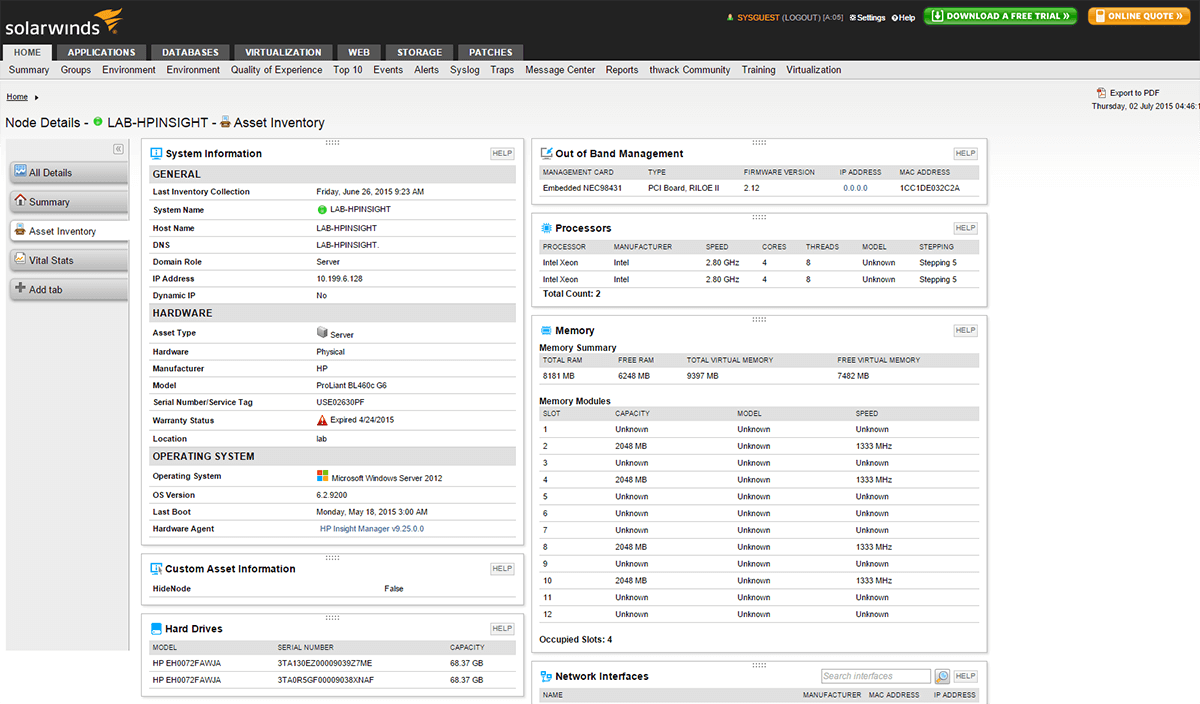The height and width of the screenshot is (704, 1200).
Task: Click the Export to PDF icon
Action: click(1101, 93)
